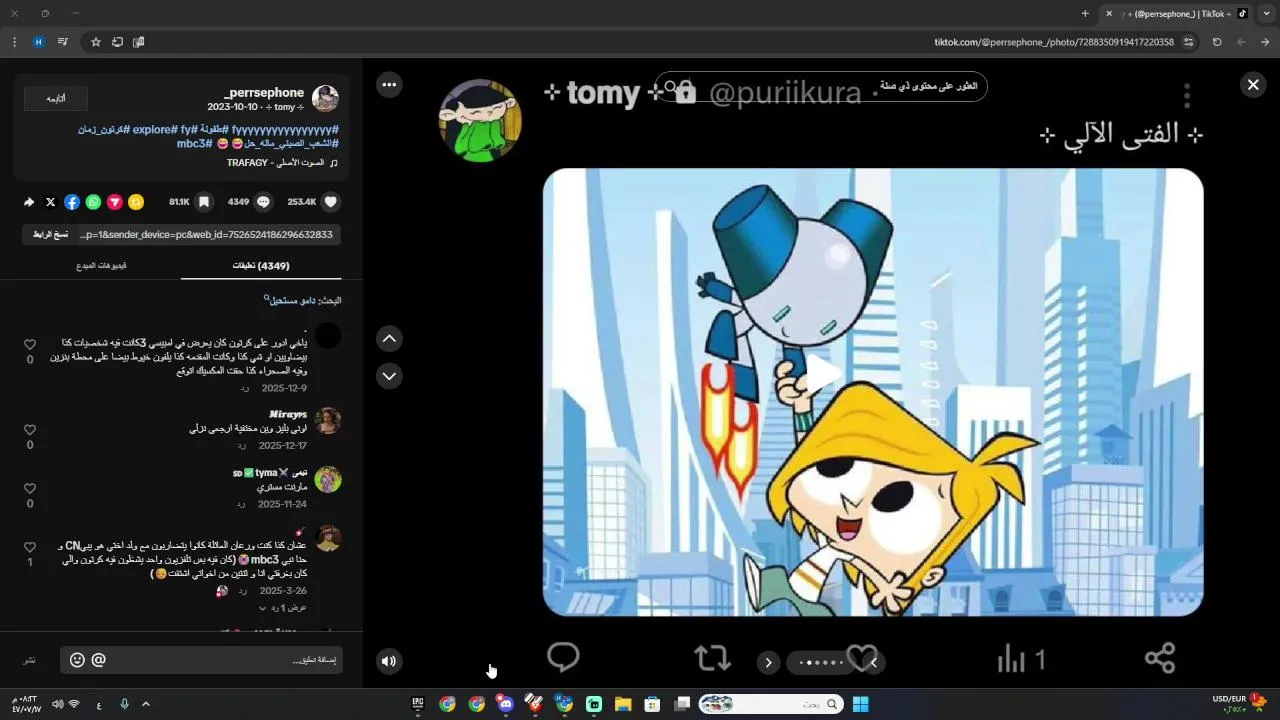Share the post to WhatsApp
The height and width of the screenshot is (720, 1280).
93,202
